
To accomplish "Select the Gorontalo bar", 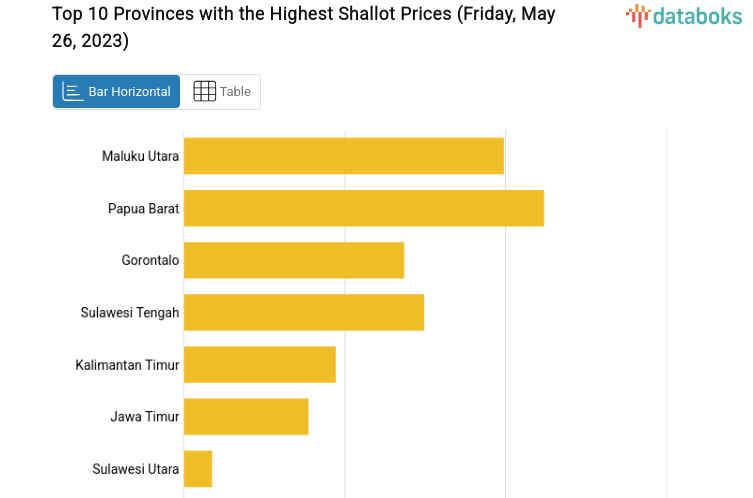I will [x=294, y=260].
